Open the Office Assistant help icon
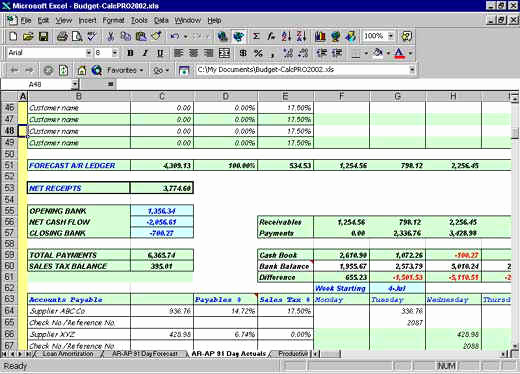 click(x=407, y=36)
